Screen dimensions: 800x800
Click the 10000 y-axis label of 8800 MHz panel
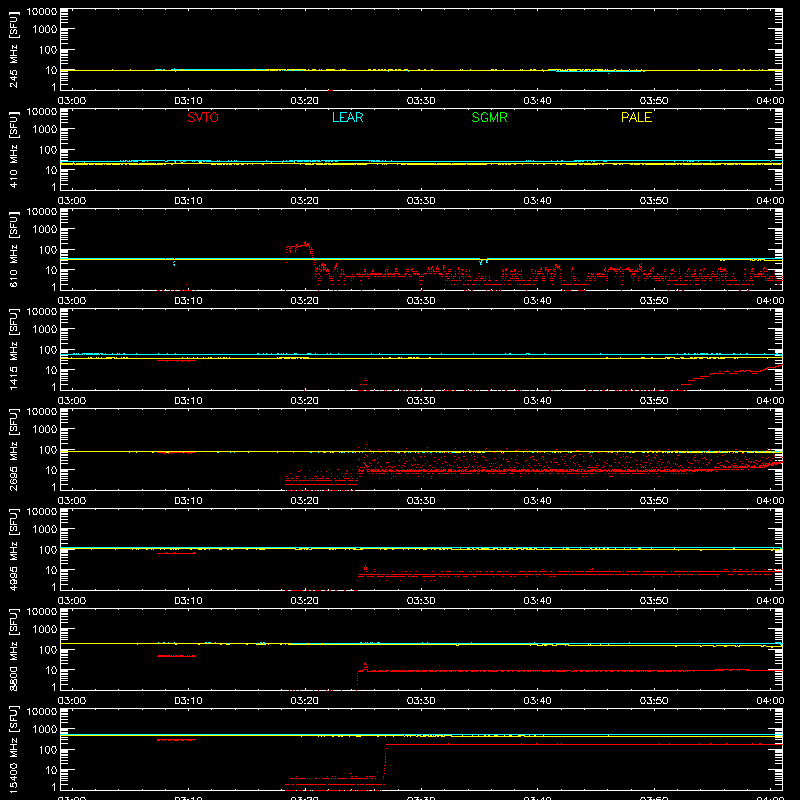click(x=42, y=612)
